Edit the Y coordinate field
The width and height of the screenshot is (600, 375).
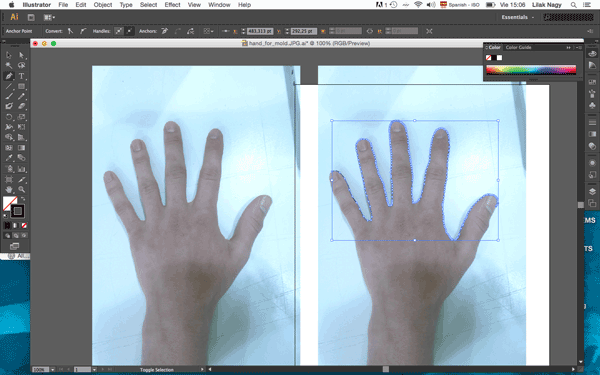point(303,31)
